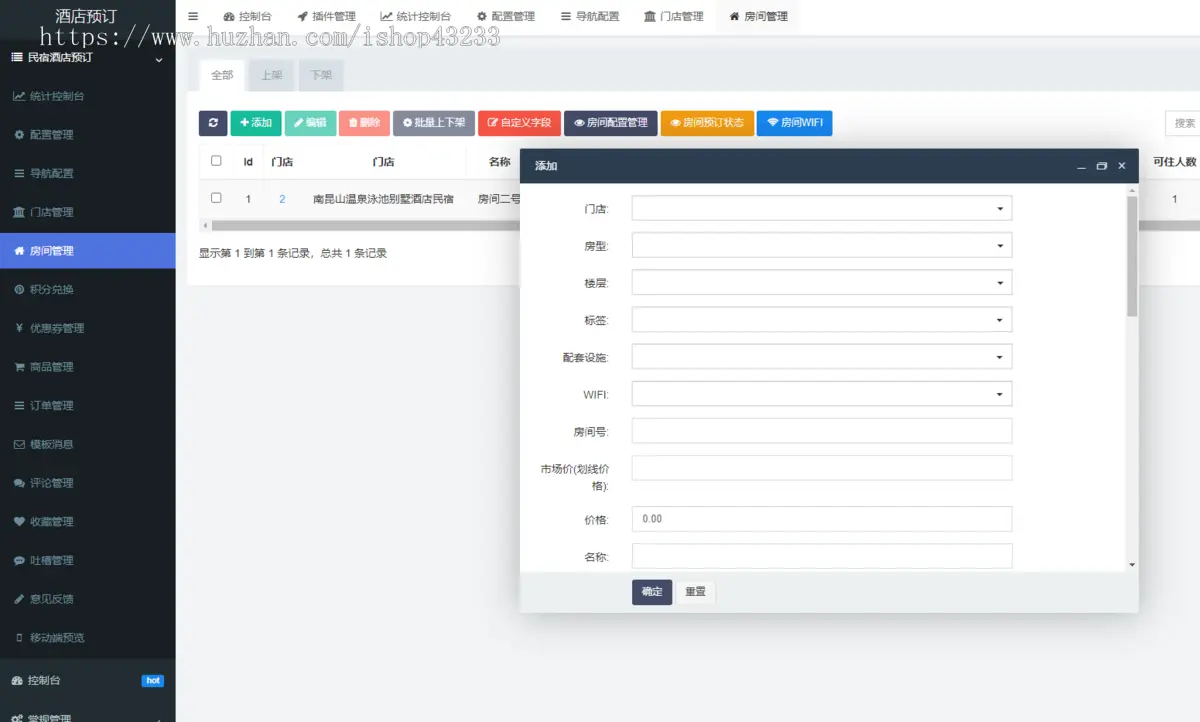Open the 房型 dropdown
1200x722 pixels.
pyautogui.click(x=821, y=245)
